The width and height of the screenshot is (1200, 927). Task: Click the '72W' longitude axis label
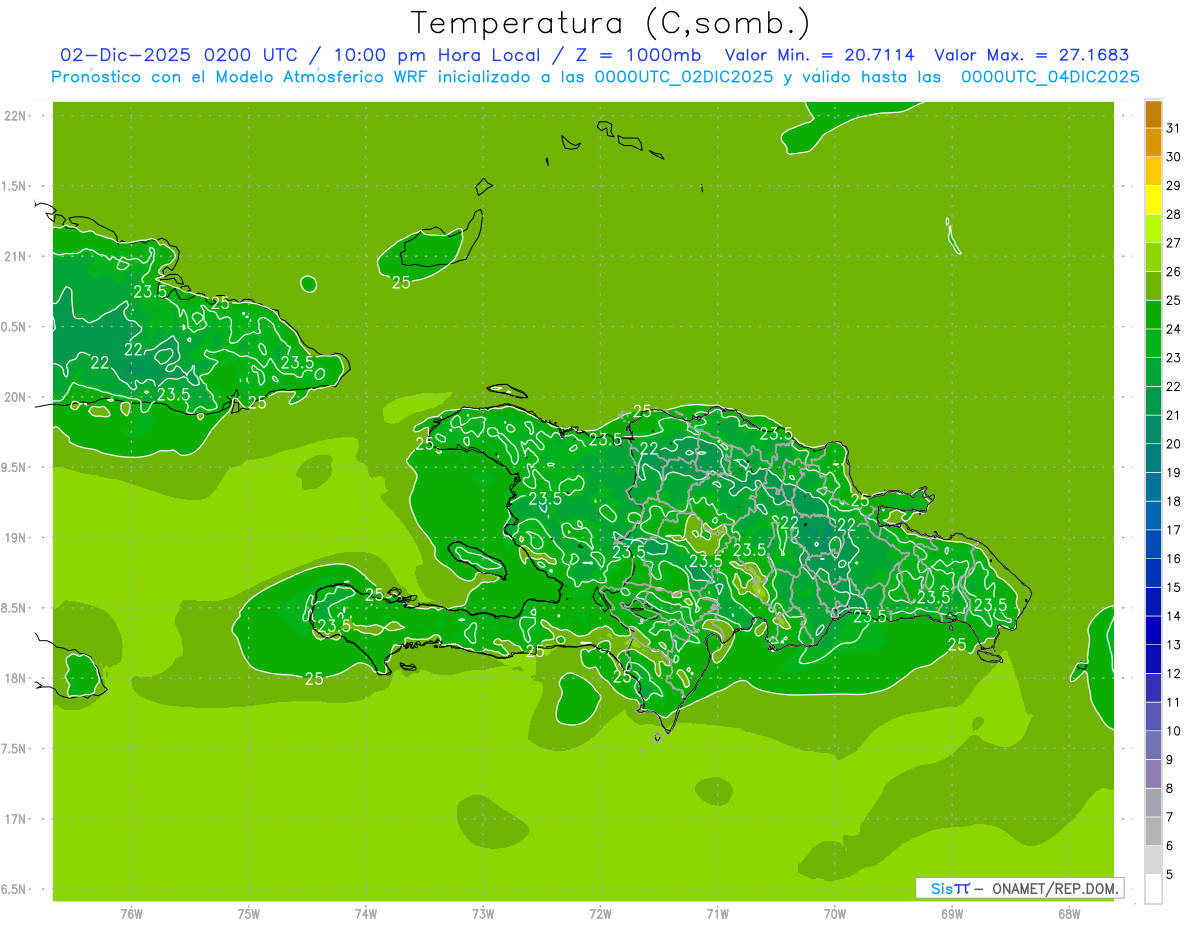pyautogui.click(x=600, y=913)
